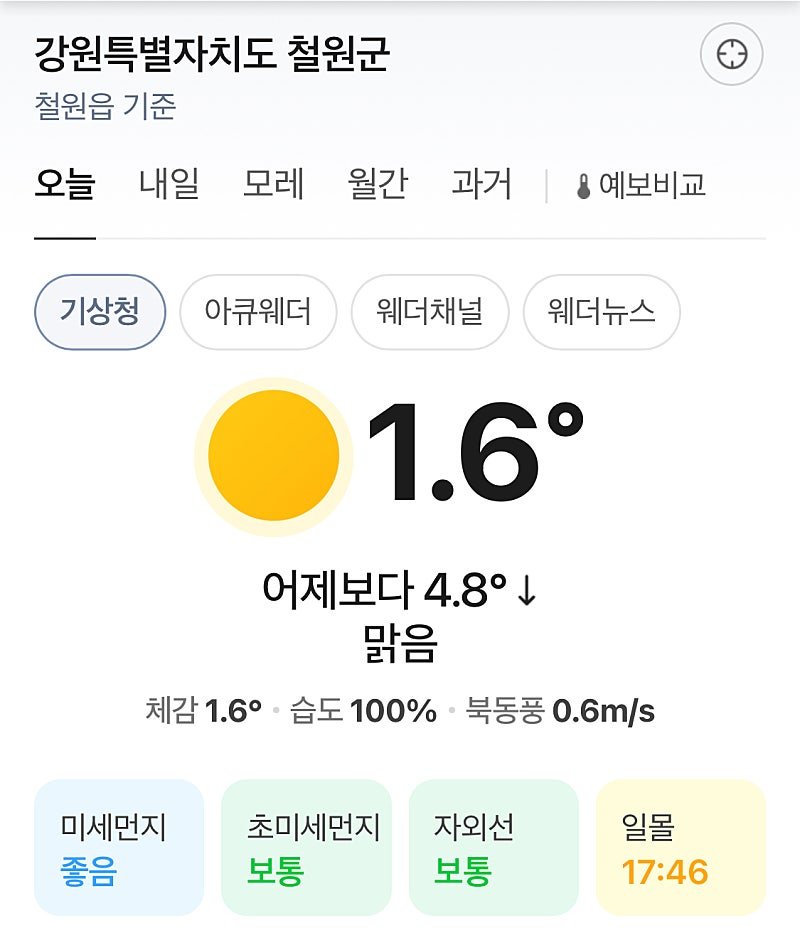Select the 모레 forecast tab
Viewport: 800px width, 950px height.
[x=273, y=185]
